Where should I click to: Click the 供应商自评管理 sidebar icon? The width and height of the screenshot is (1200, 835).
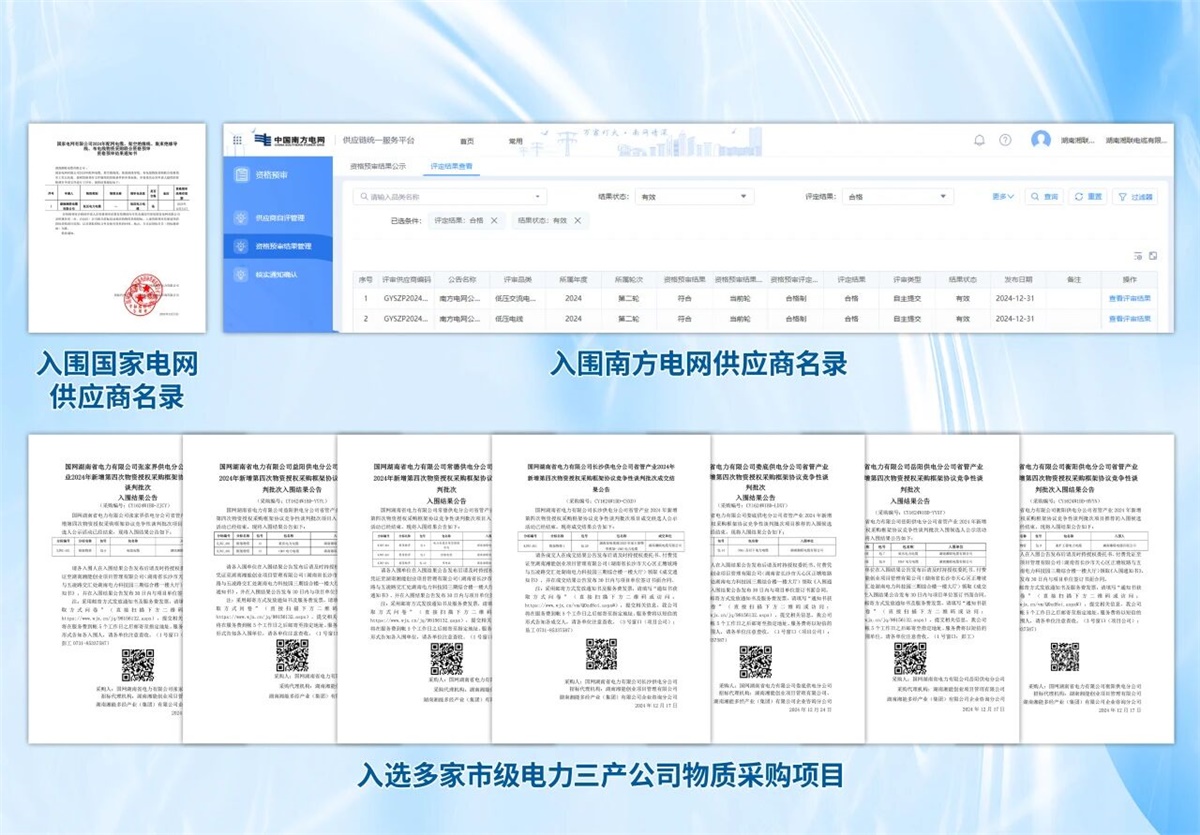(x=241, y=217)
